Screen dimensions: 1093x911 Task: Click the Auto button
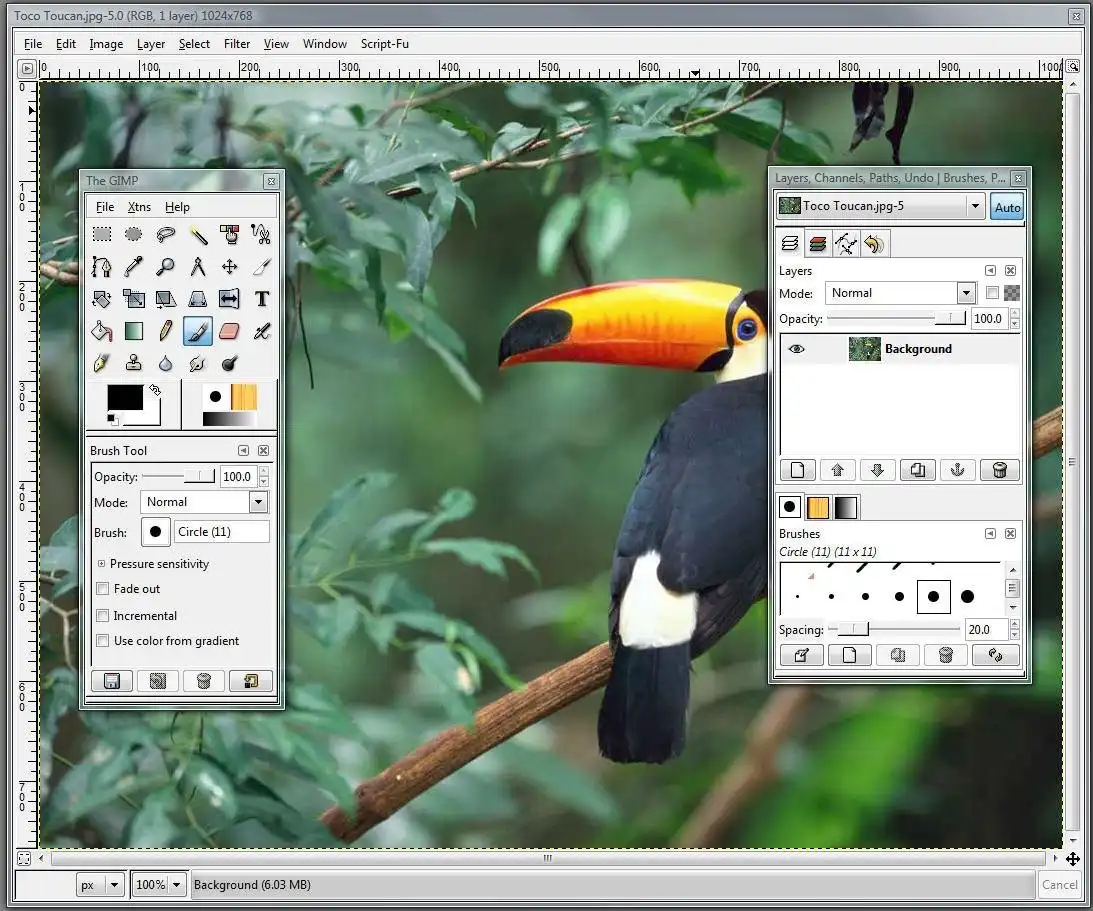[x=1007, y=207]
